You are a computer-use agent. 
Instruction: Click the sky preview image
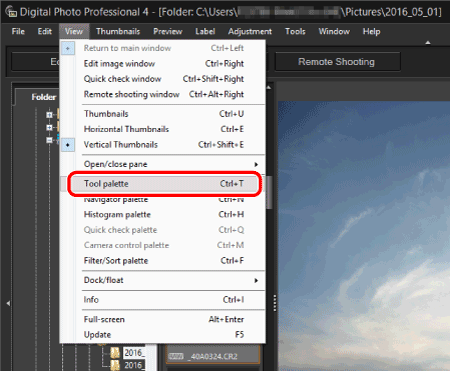tap(364, 236)
